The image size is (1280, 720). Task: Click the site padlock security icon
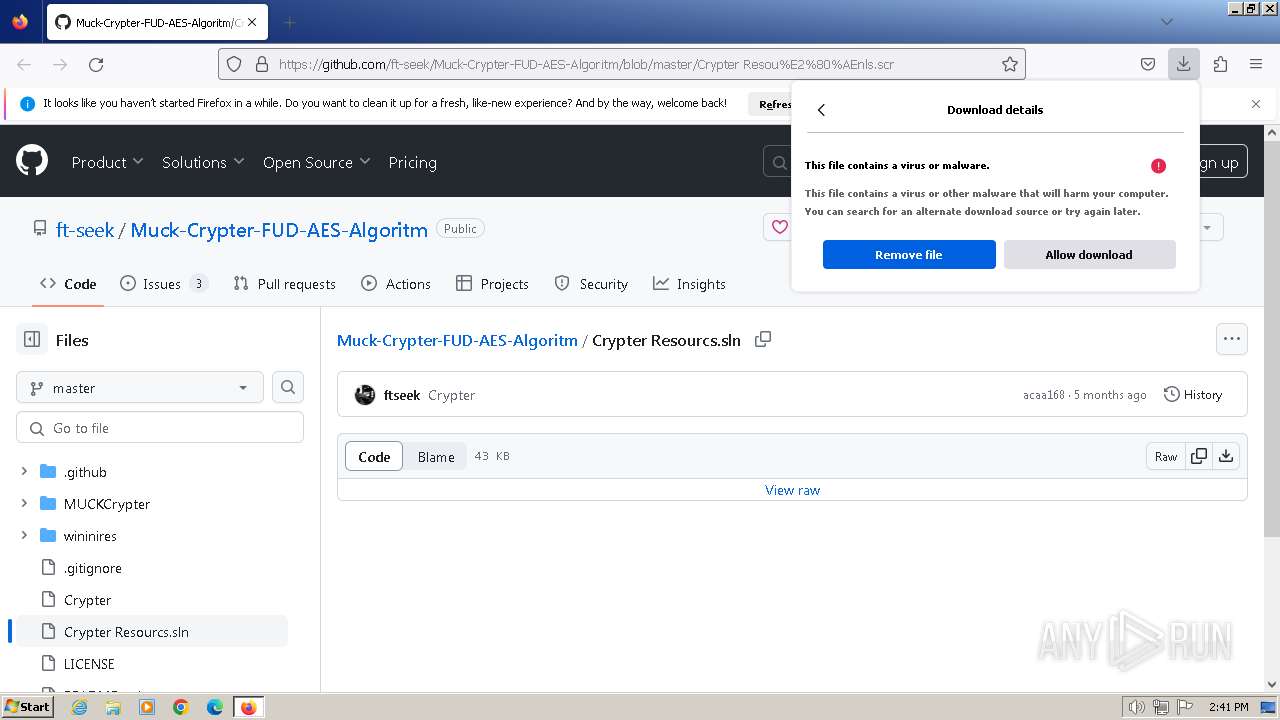[x=262, y=64]
